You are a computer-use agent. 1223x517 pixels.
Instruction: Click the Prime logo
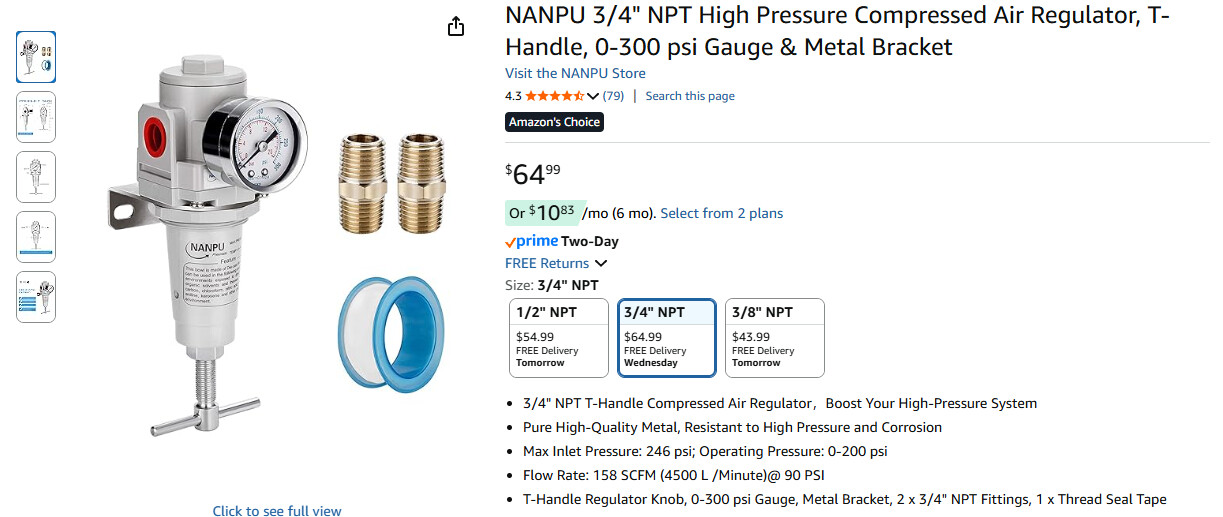coord(531,241)
